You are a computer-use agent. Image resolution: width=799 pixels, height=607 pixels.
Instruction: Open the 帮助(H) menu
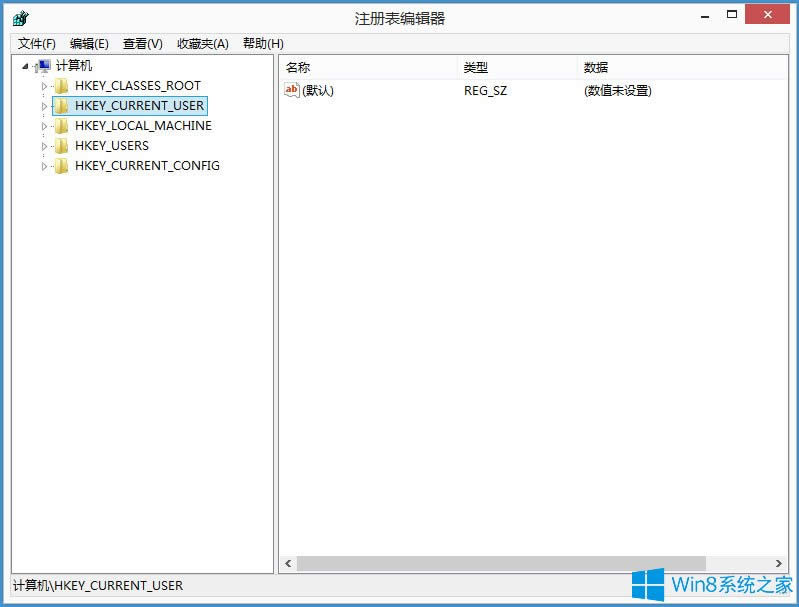coord(263,44)
